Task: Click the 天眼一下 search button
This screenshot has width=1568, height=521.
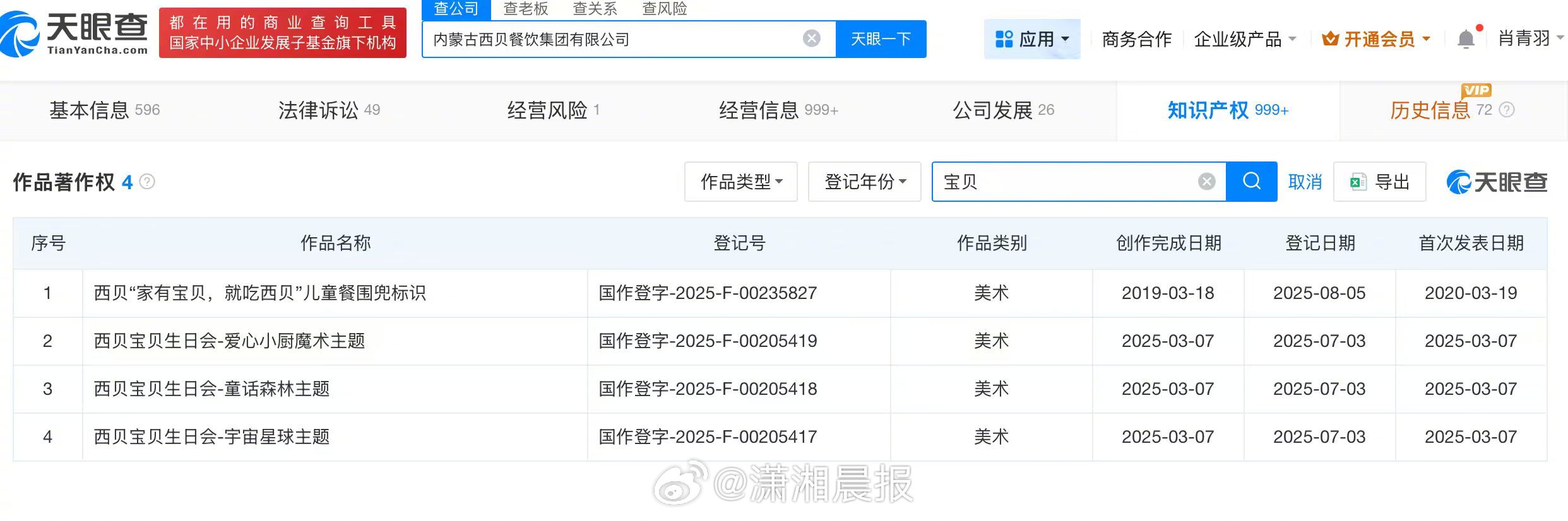Action: [x=881, y=39]
